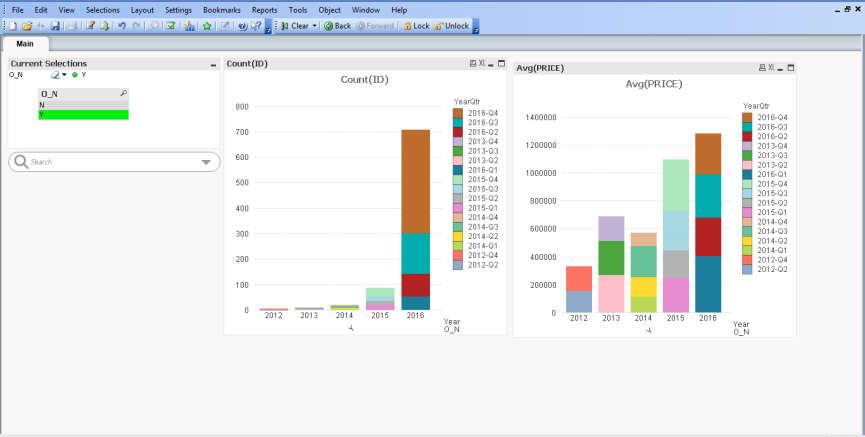Undo last layout change

click(x=122, y=26)
